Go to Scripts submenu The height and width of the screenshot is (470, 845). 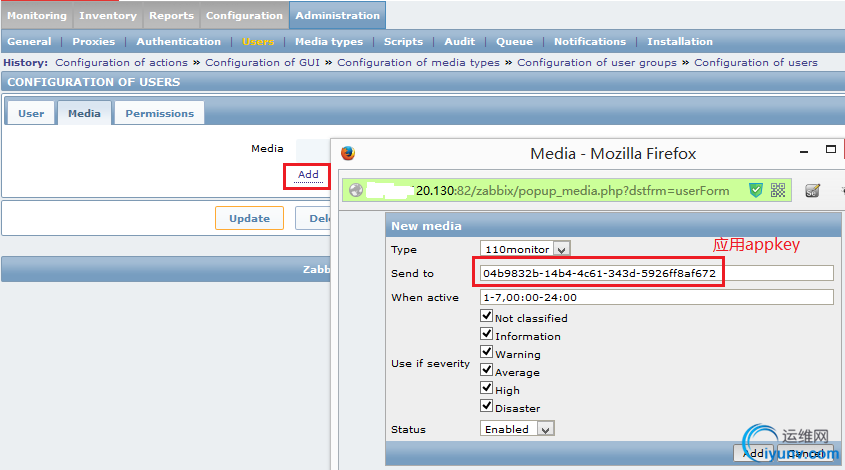pyautogui.click(x=403, y=42)
